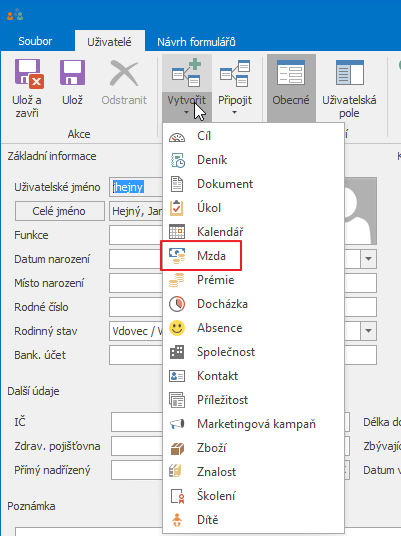
Task: Expand the Datum narození date picker arrow
Action: 369,259
